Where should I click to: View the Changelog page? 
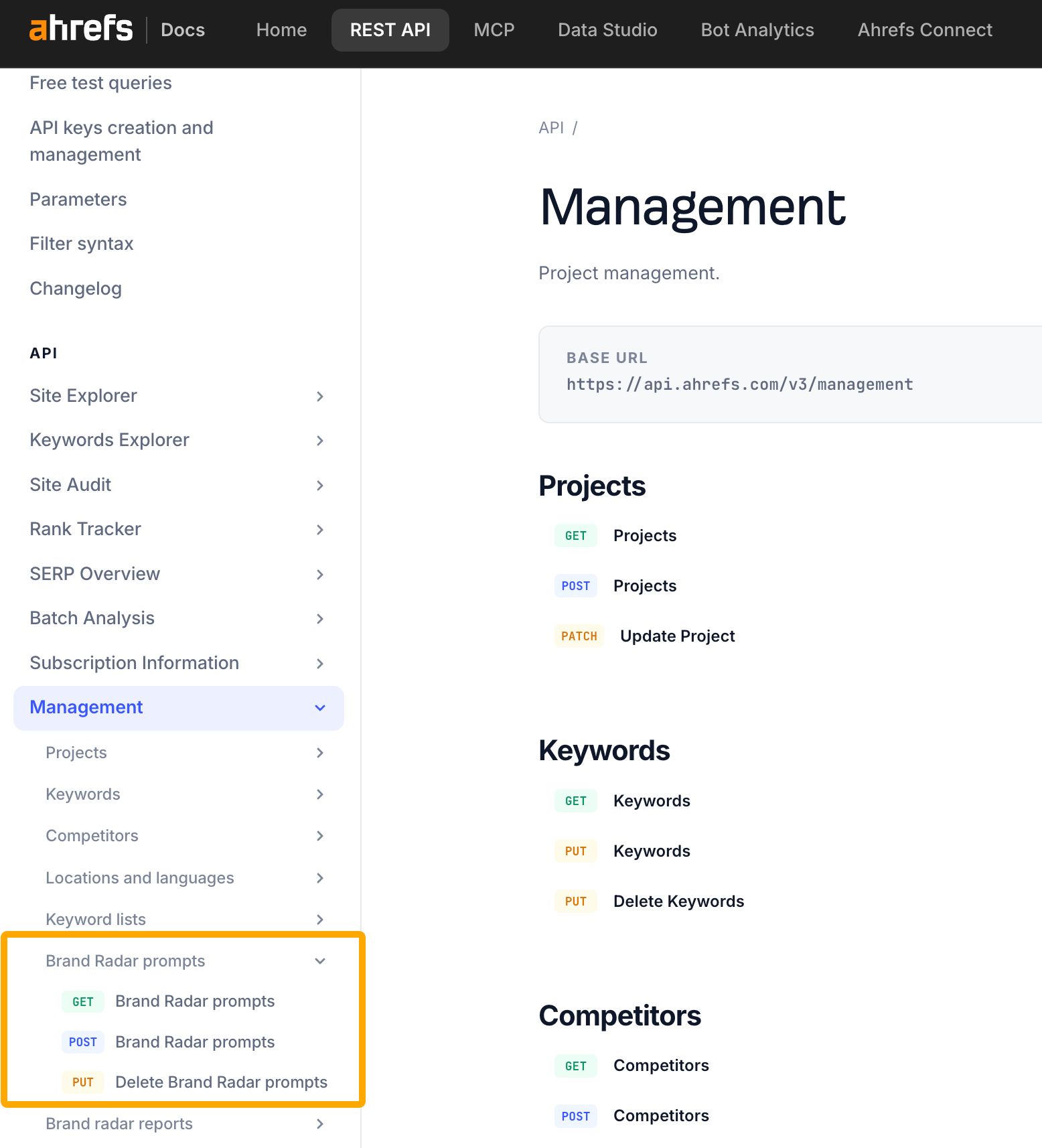pos(76,289)
